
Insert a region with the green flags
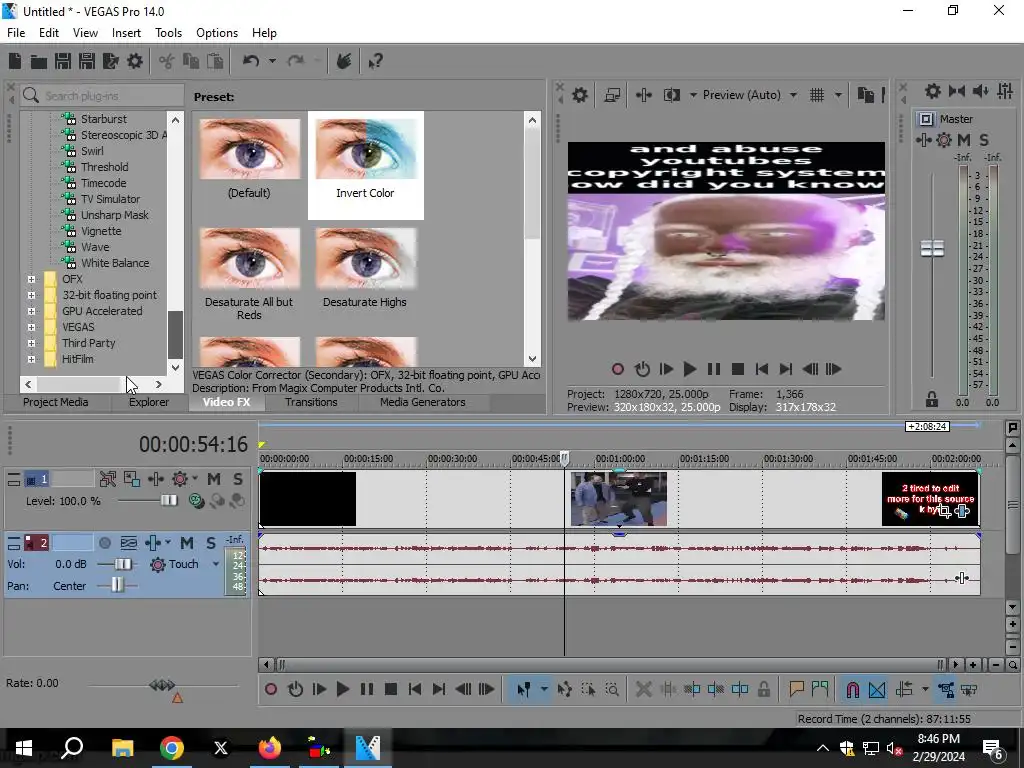tap(820, 690)
